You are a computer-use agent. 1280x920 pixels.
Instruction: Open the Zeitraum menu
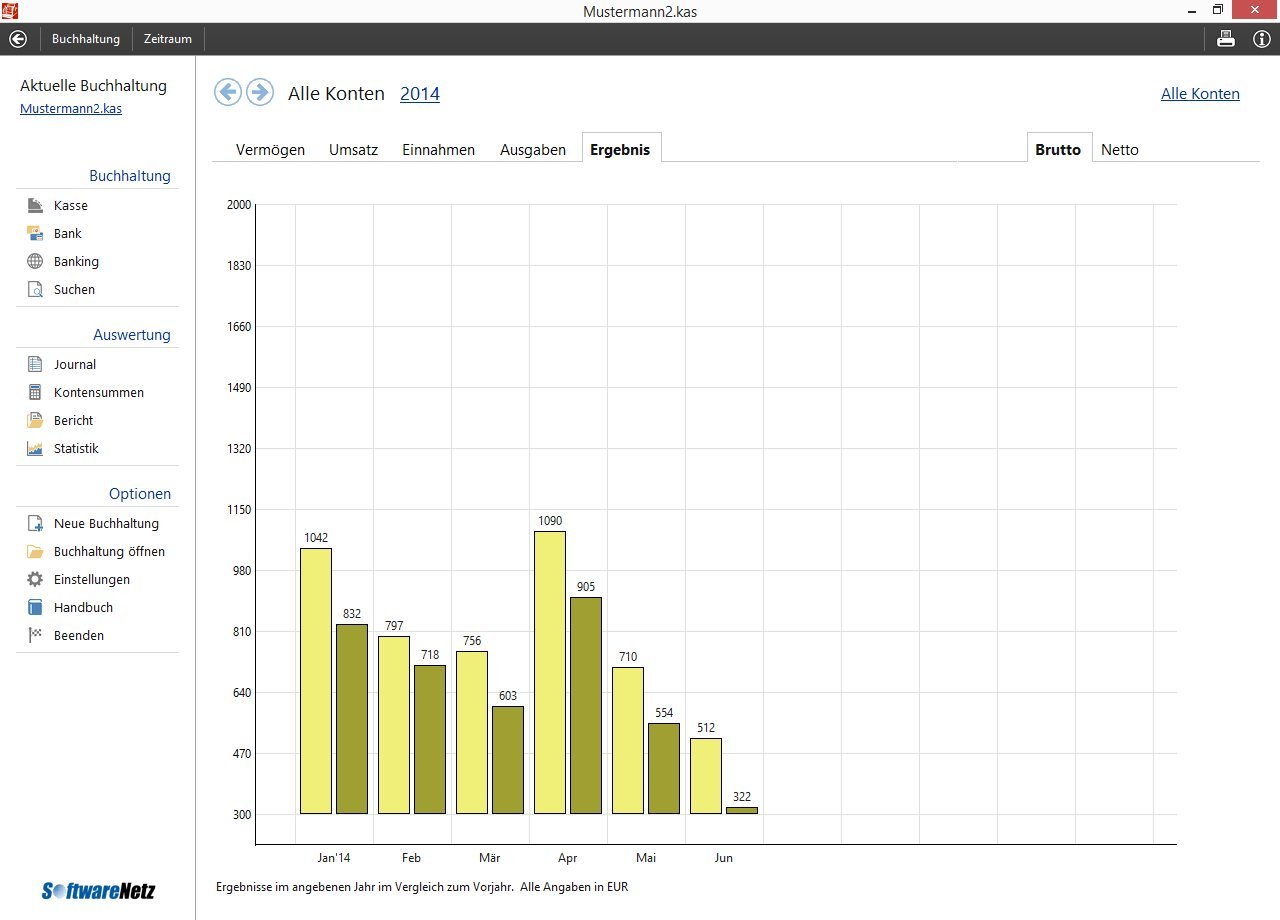[x=168, y=39]
